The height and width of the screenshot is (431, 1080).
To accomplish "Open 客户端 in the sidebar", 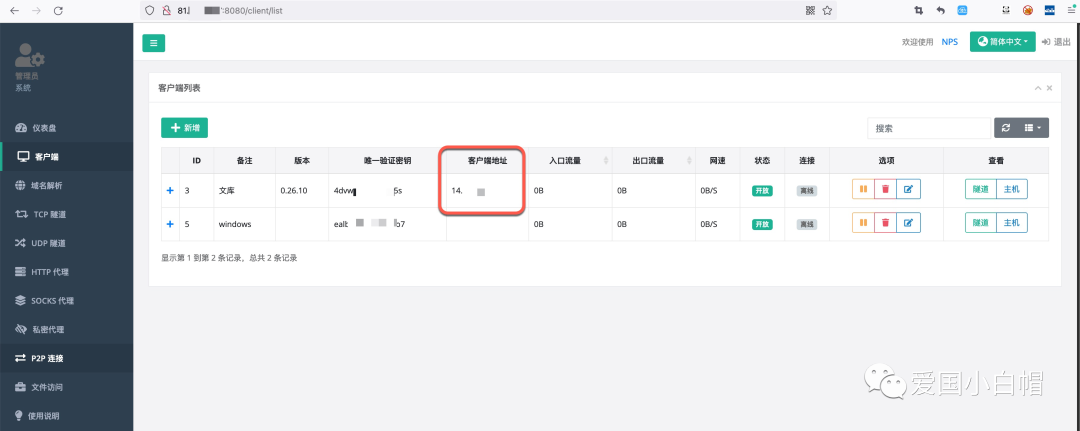I will point(66,157).
